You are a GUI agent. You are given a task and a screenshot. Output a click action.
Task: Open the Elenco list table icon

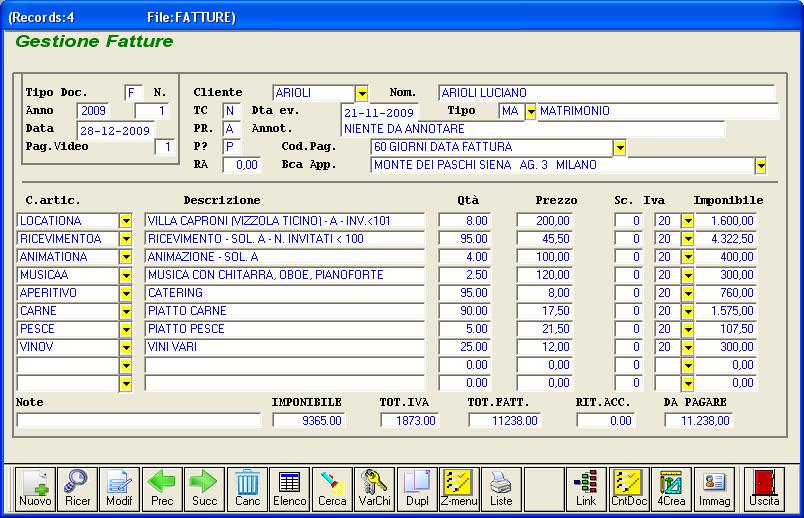coord(290,489)
